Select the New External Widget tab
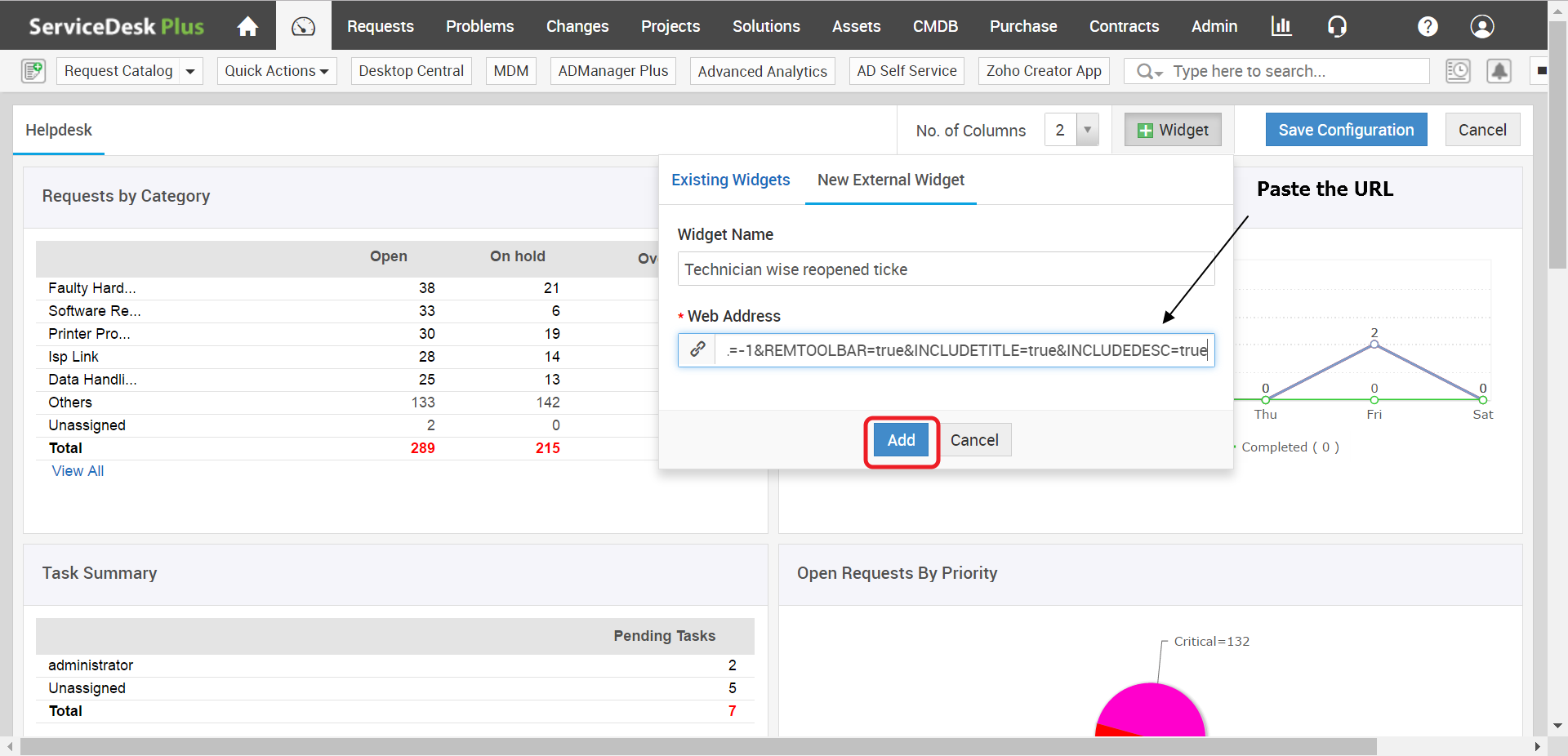 coord(891,180)
